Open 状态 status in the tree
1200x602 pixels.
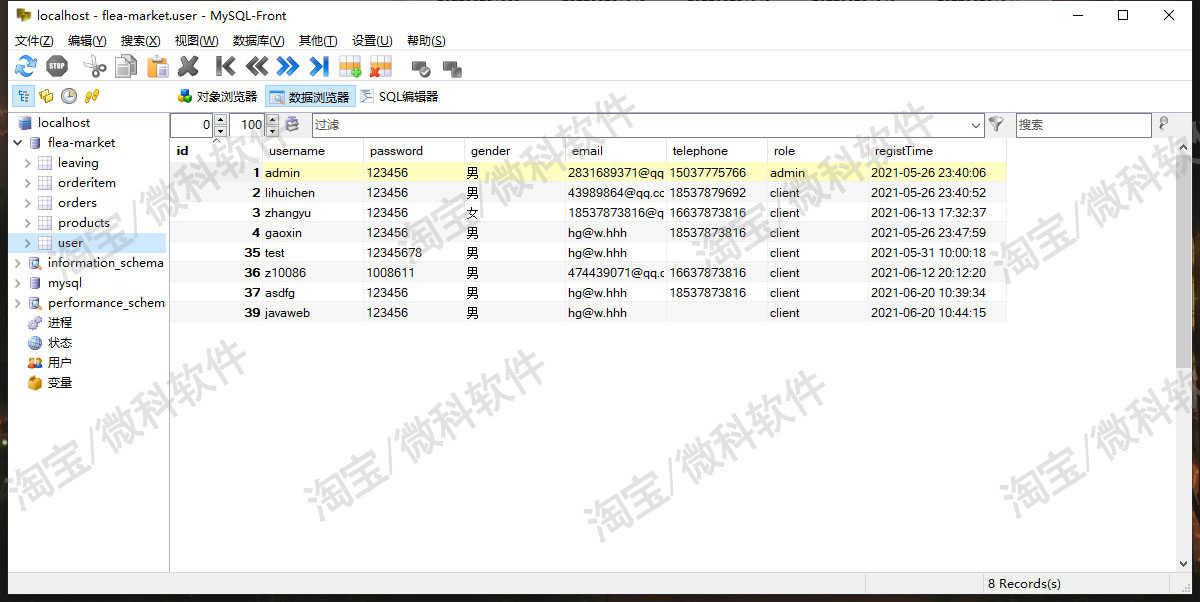[x=60, y=343]
